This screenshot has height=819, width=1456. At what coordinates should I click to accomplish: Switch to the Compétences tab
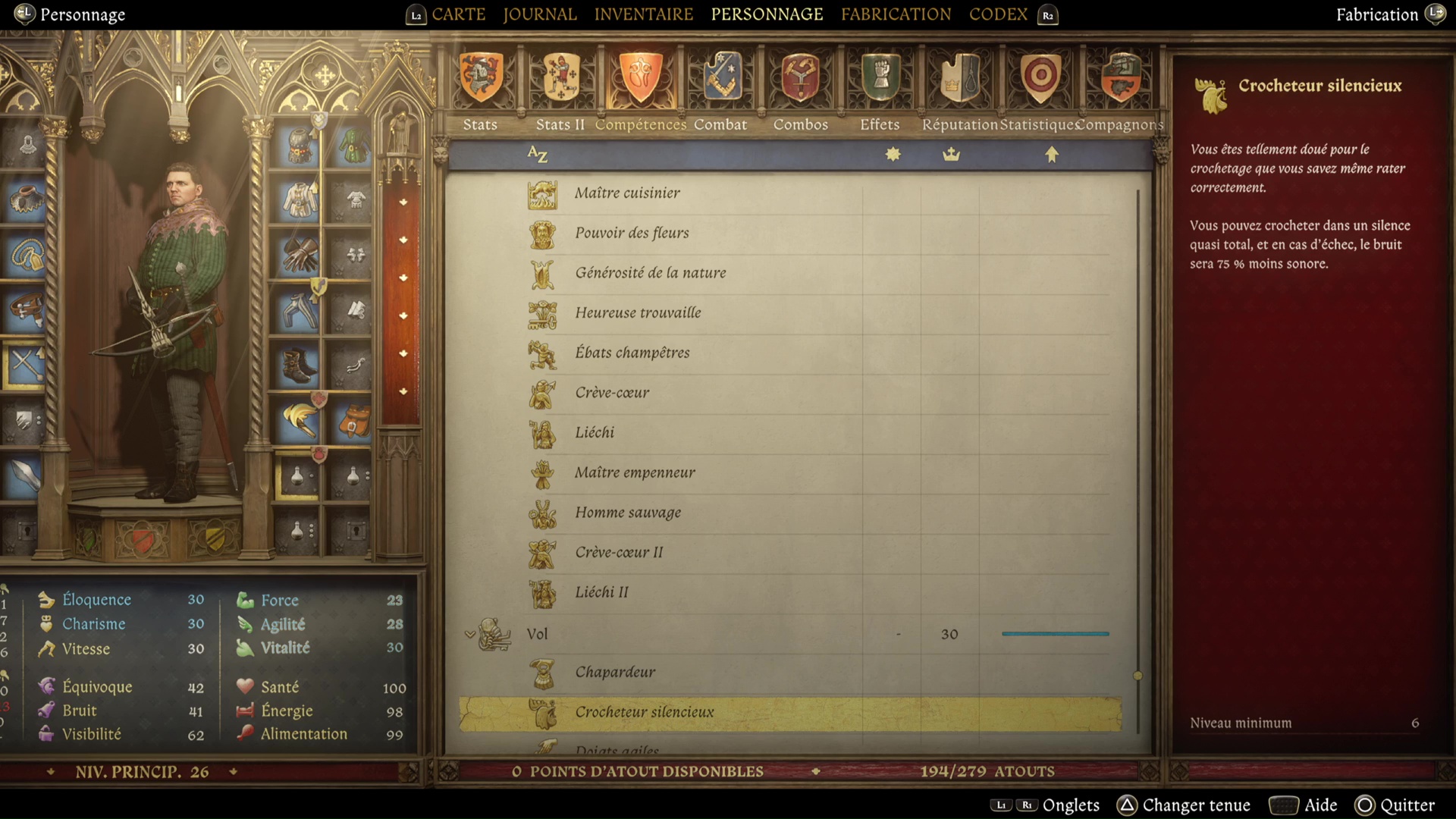640,123
